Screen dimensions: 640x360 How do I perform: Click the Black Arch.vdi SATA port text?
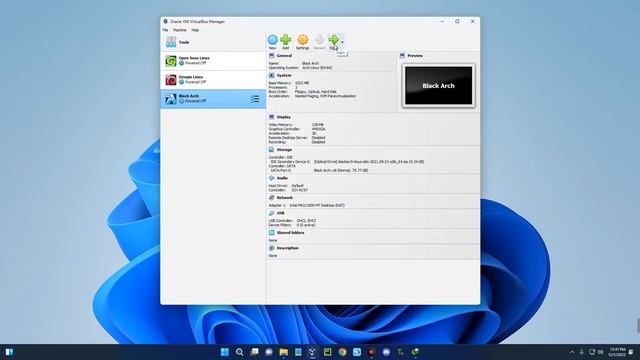[341, 170]
